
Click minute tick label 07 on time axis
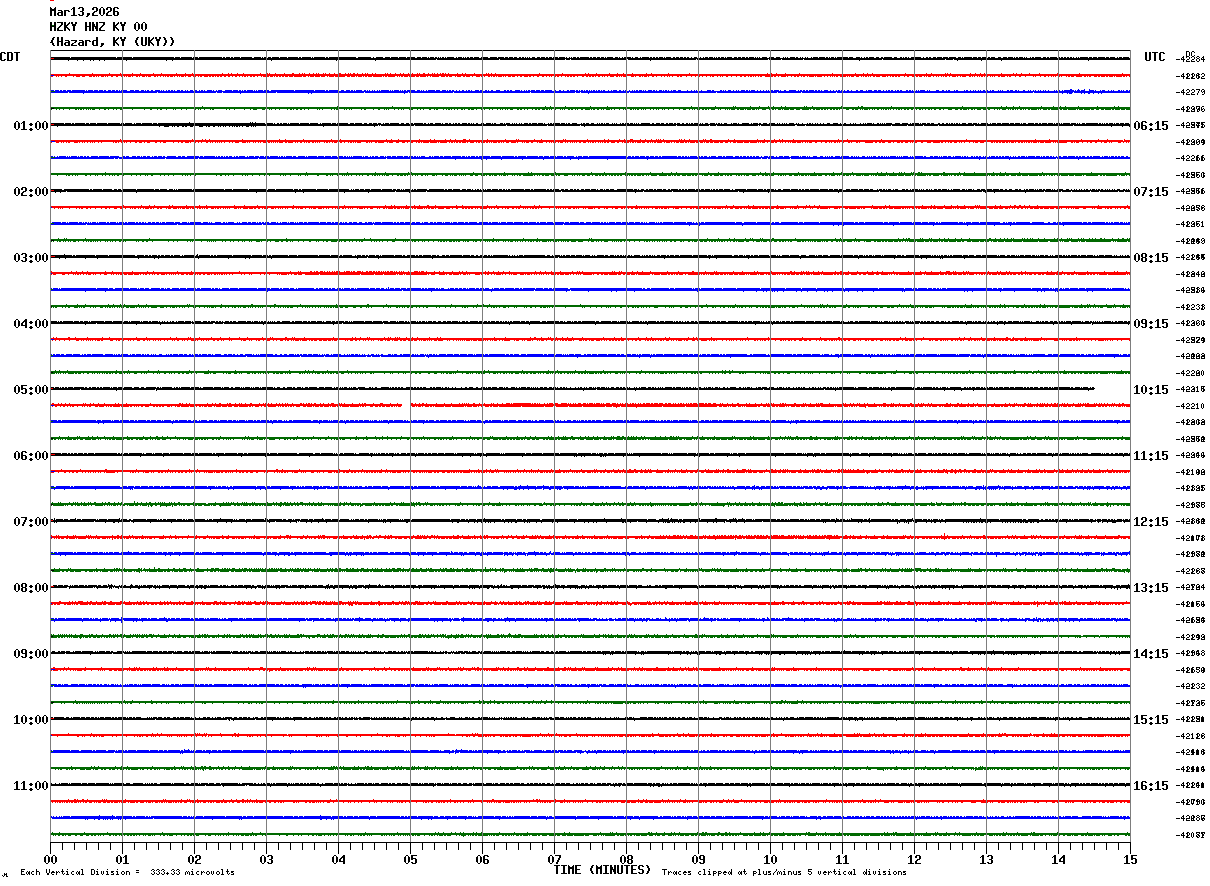click(554, 860)
